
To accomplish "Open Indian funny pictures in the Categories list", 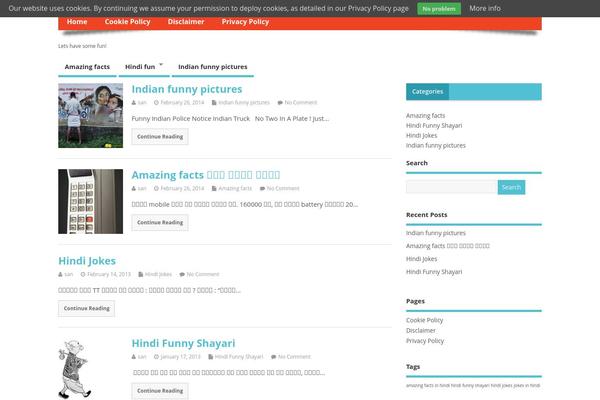I will click(x=436, y=145).
